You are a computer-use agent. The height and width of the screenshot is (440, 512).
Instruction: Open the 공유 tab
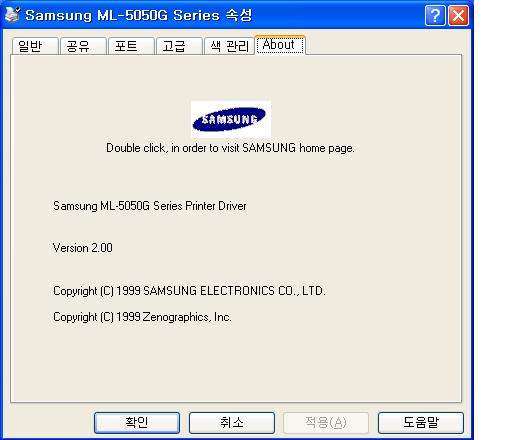[x=83, y=46]
